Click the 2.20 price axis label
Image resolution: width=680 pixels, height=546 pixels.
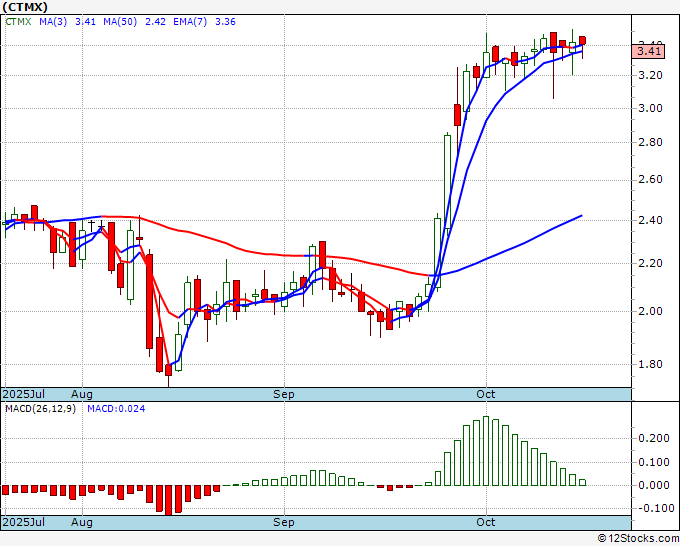pyautogui.click(x=651, y=263)
